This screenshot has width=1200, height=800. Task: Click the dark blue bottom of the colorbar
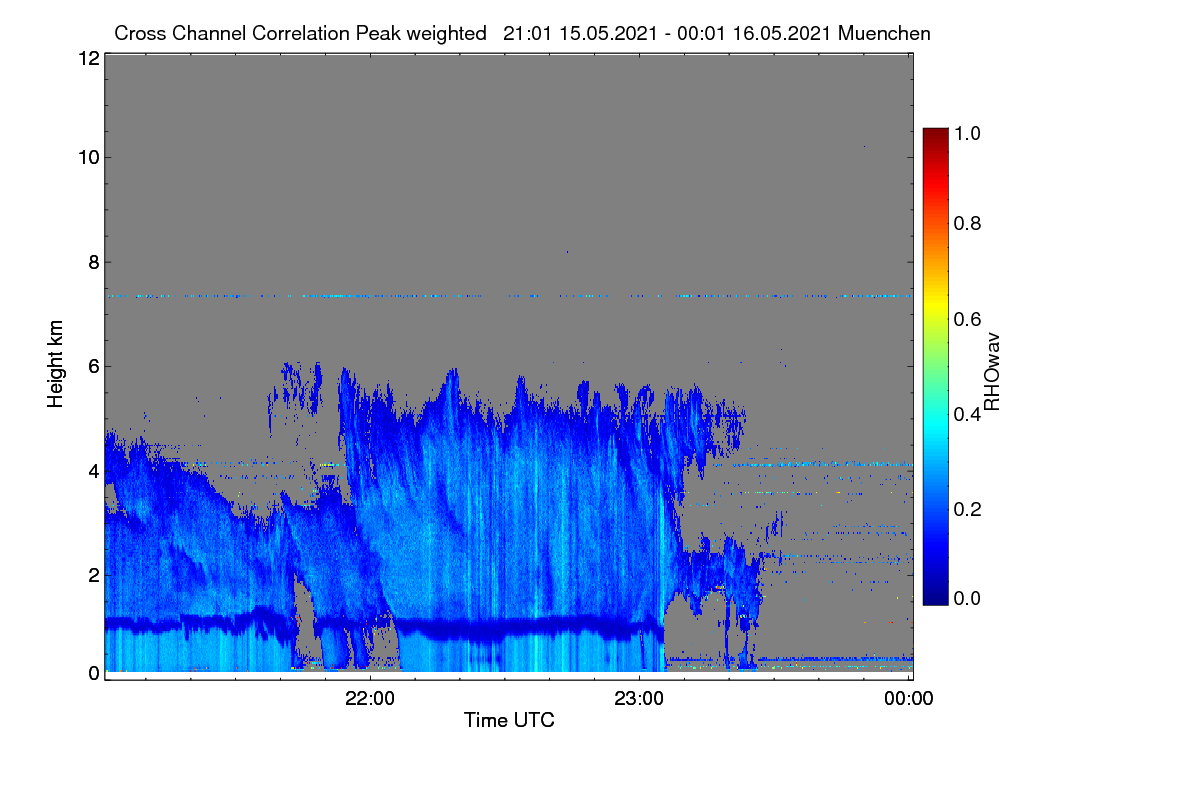point(935,597)
